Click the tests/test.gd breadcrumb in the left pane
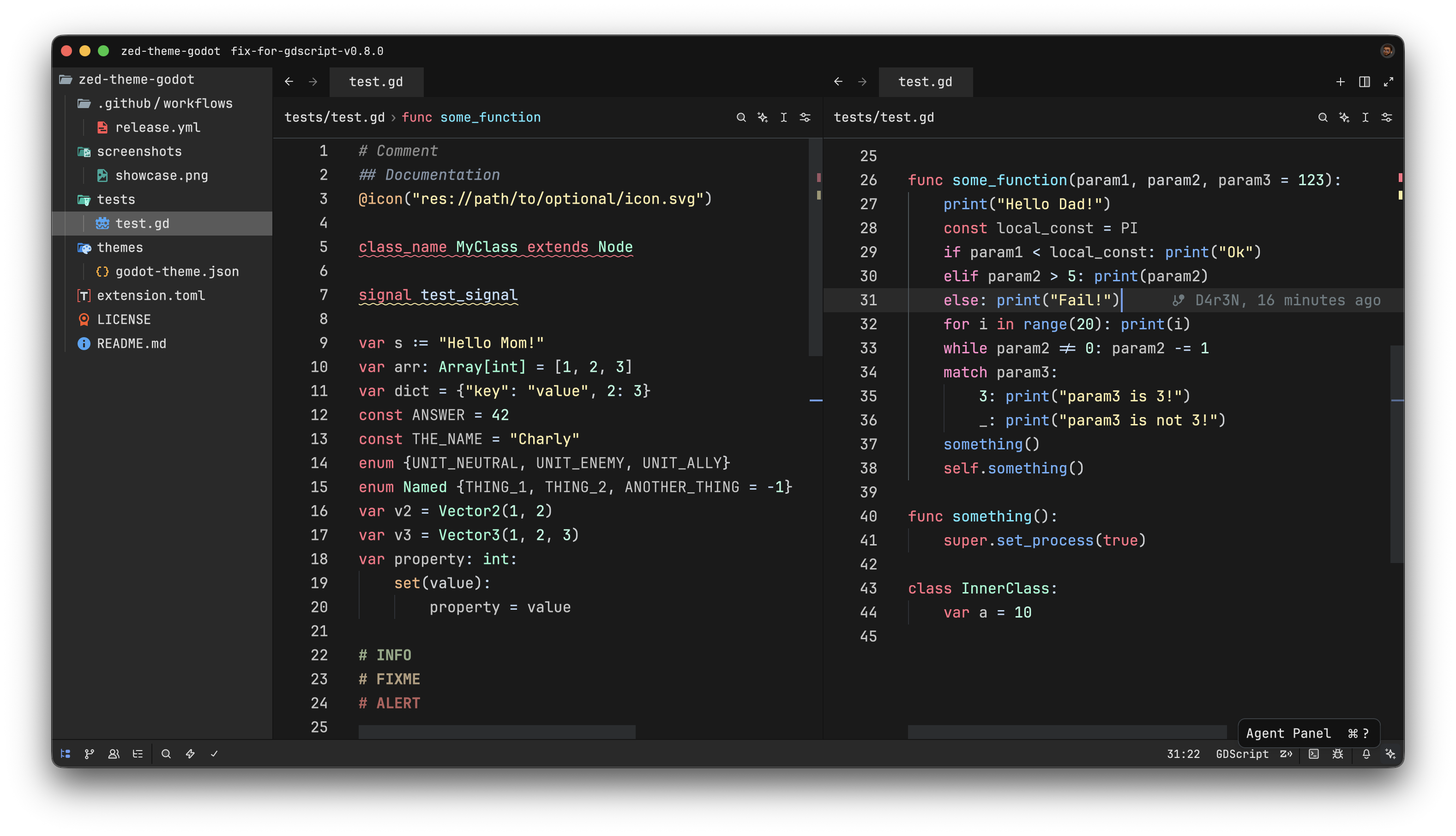Viewport: 1456px width, 836px height. [335, 117]
